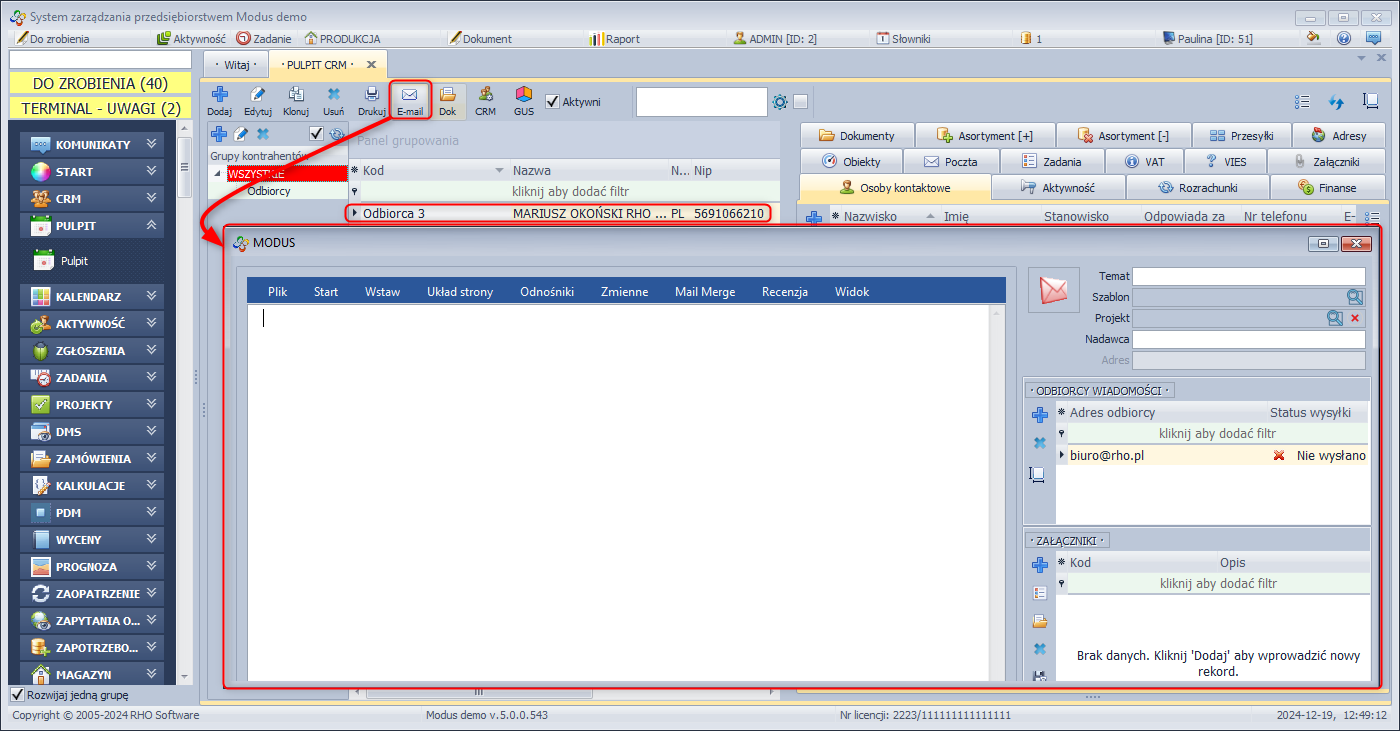
Task: Uncheck Rozwijaj jedną grupę checkbox
Action: tap(17, 695)
